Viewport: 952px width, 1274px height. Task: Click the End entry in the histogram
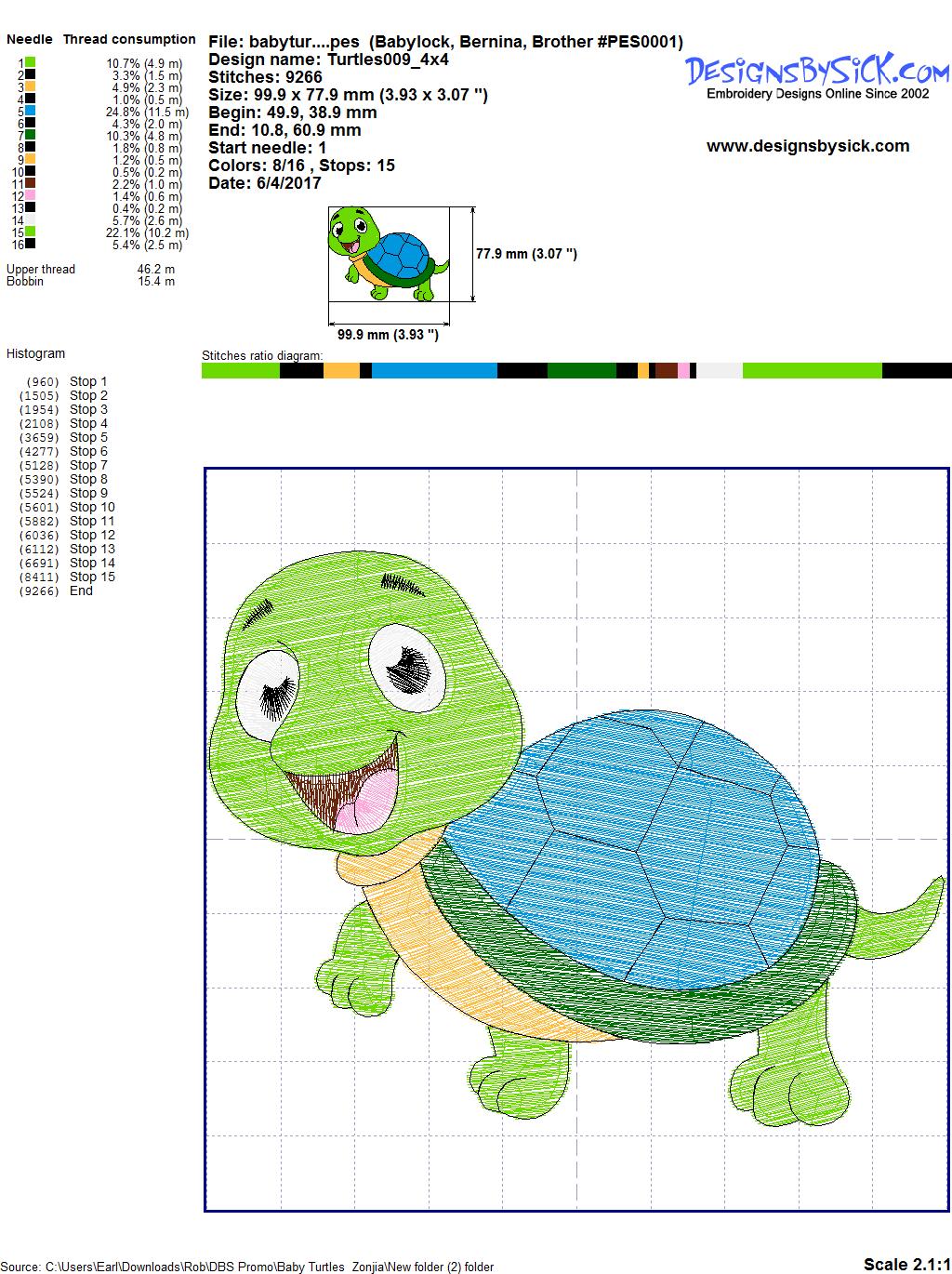coord(81,591)
